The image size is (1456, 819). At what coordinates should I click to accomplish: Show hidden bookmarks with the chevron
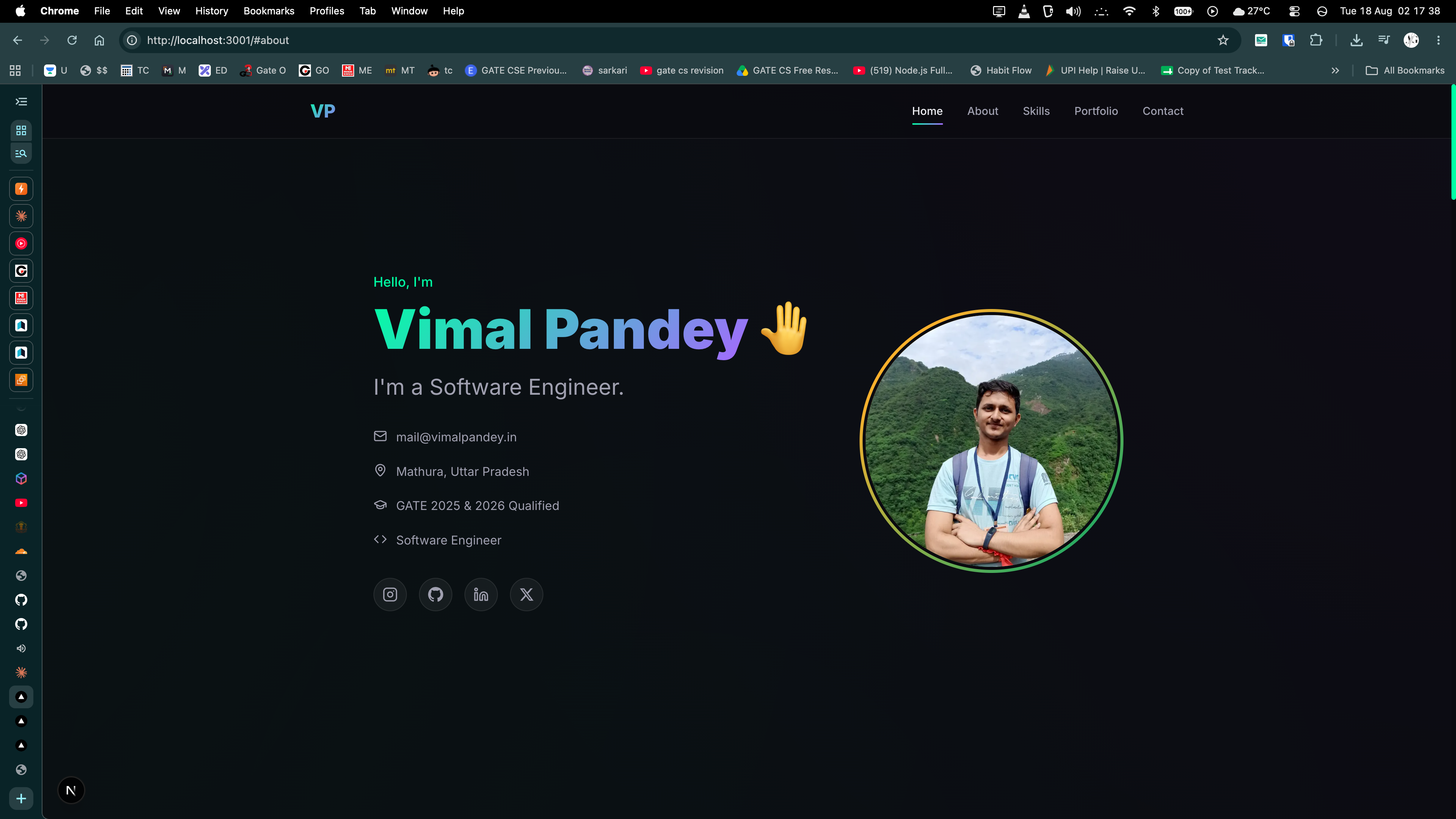[x=1335, y=71]
